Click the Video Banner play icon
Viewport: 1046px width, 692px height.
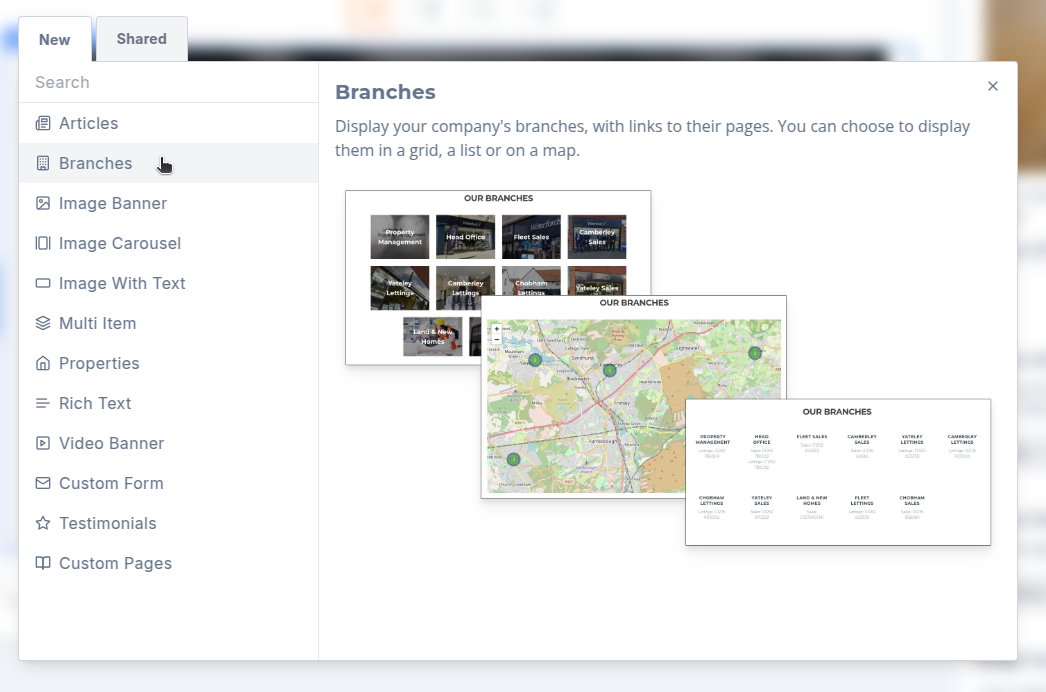tap(43, 444)
